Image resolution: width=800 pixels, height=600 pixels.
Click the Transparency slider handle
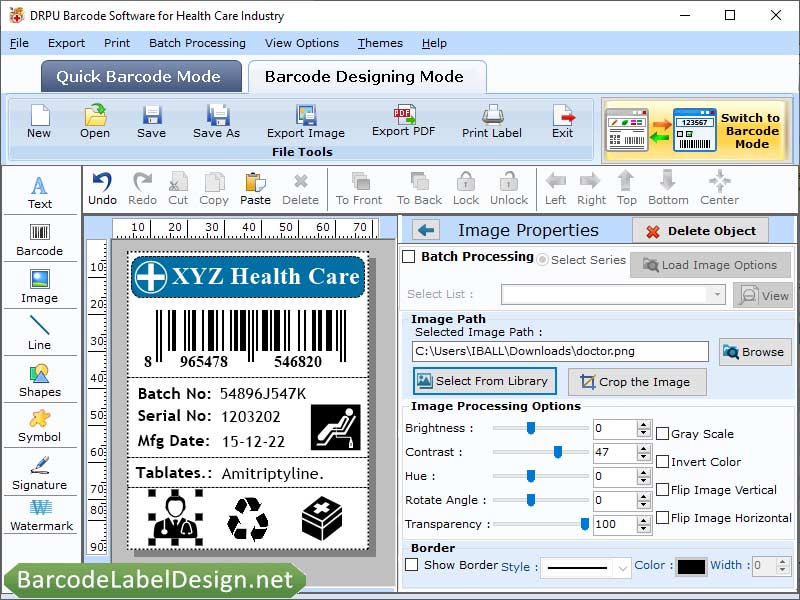tap(585, 524)
